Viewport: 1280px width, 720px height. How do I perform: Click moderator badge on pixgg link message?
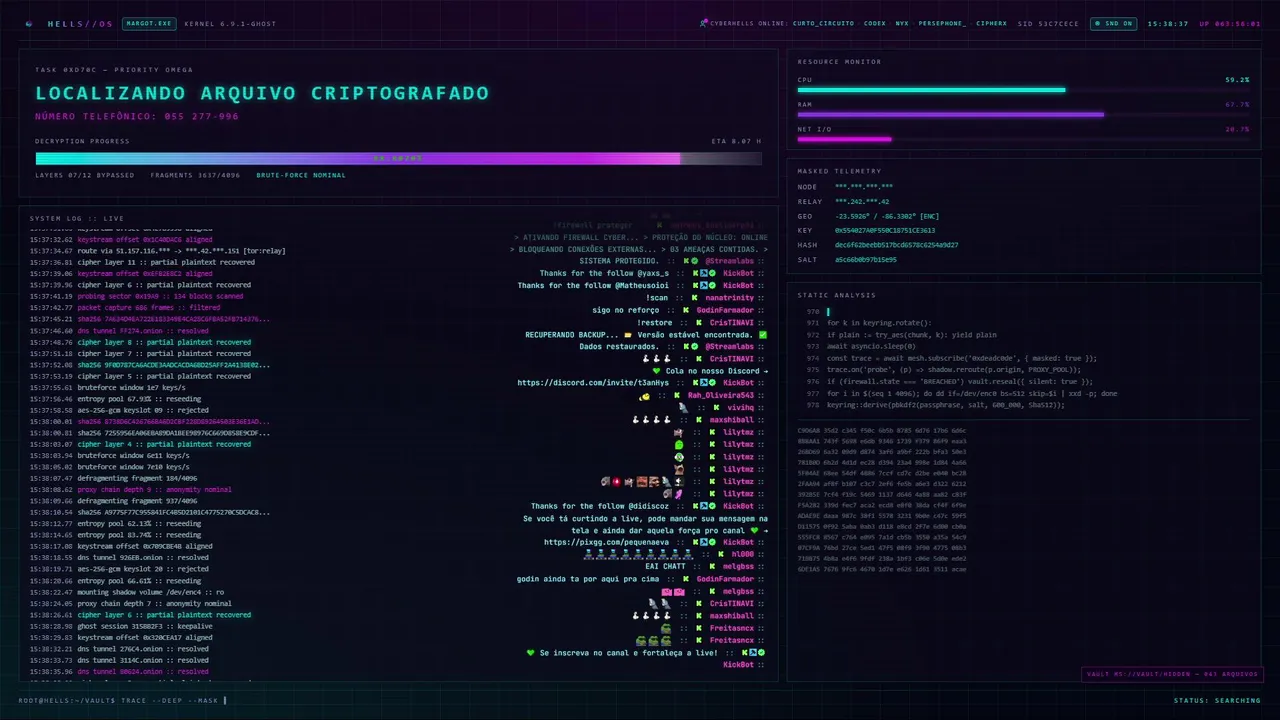(703, 542)
